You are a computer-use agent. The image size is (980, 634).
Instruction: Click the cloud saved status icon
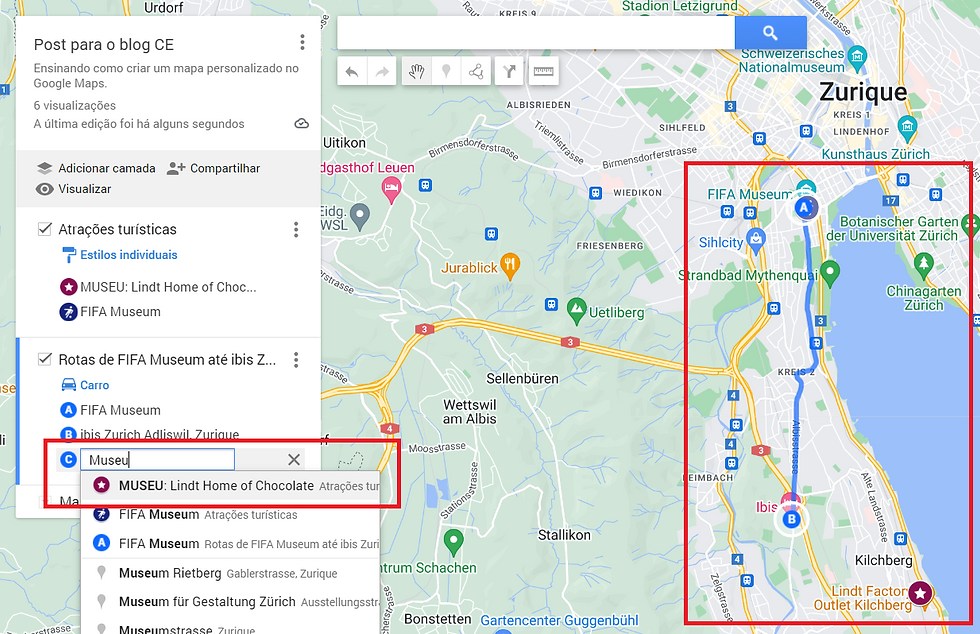[x=302, y=124]
